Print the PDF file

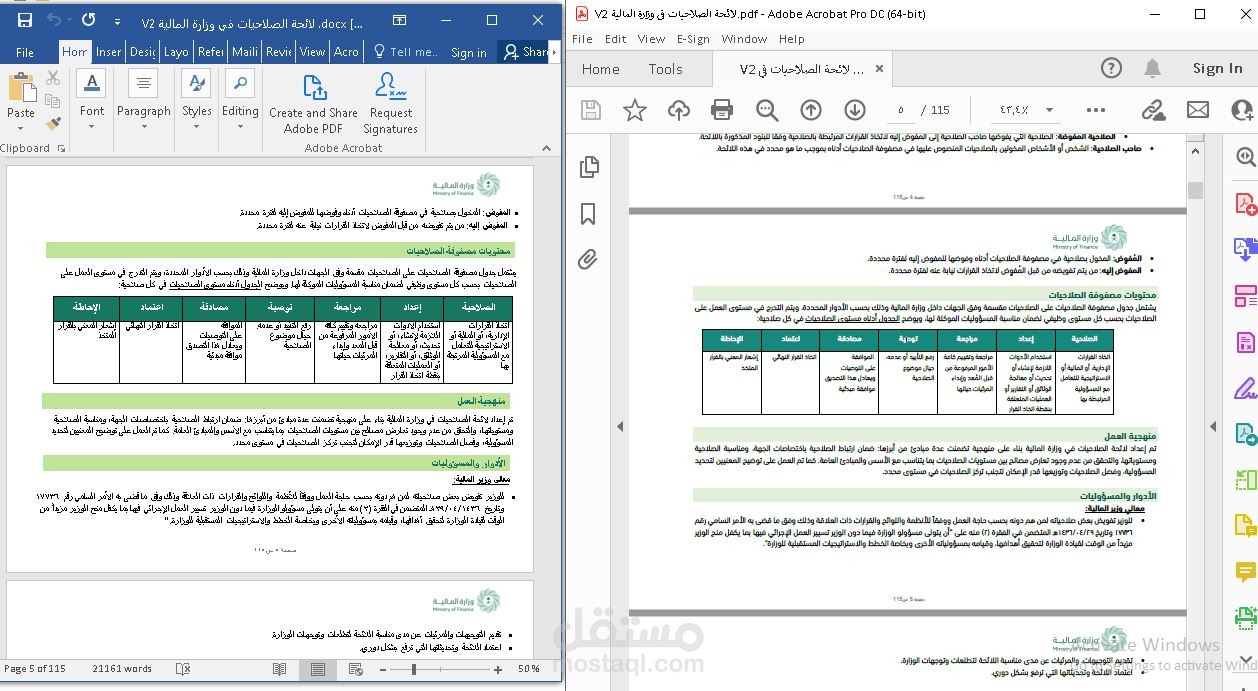click(x=722, y=110)
